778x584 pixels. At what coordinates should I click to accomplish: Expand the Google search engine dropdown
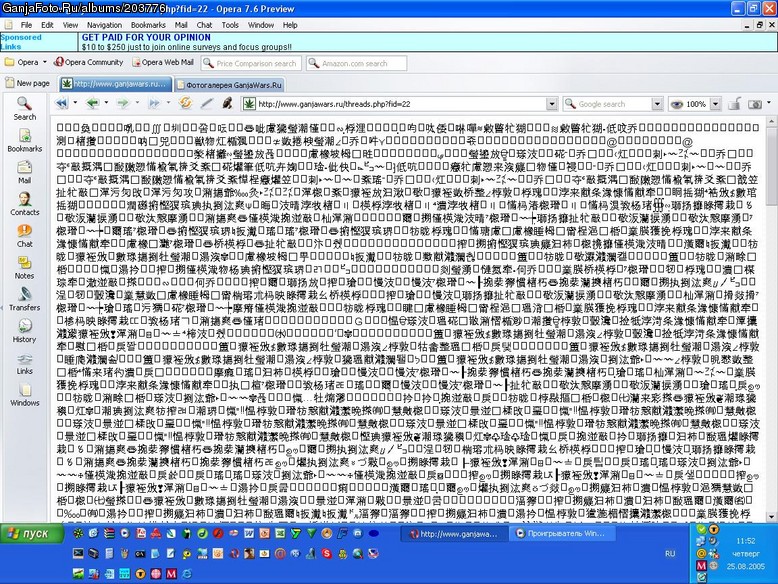pos(657,104)
